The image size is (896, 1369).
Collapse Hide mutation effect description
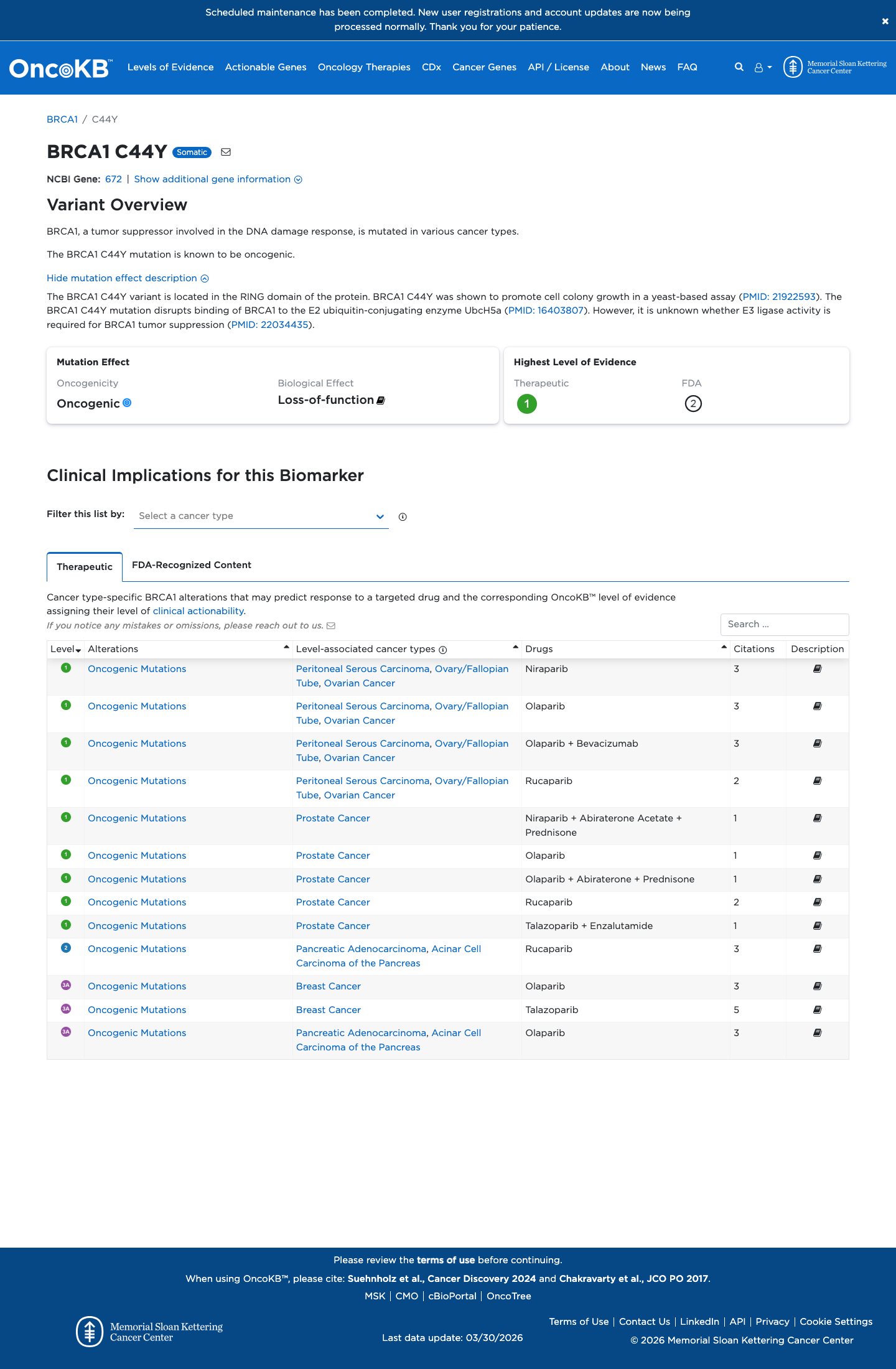[x=128, y=278]
